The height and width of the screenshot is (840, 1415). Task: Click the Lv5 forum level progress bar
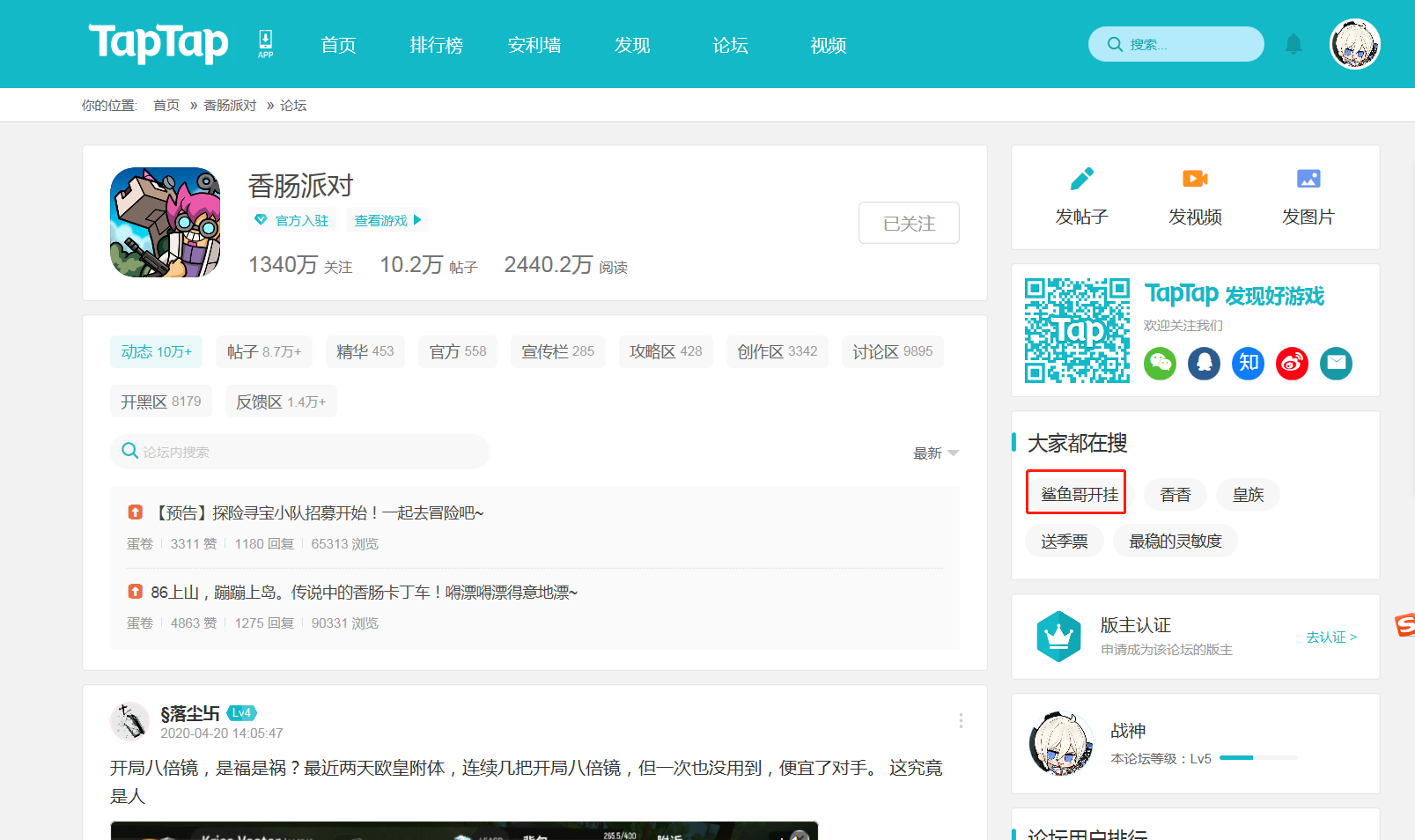1258,757
